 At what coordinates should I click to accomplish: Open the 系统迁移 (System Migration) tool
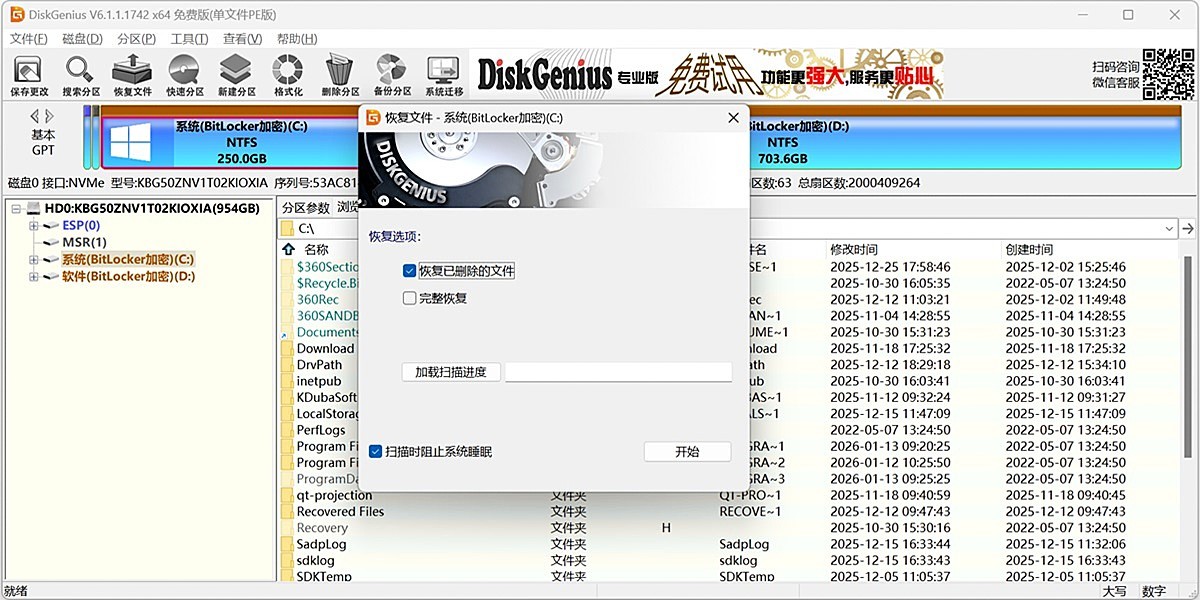(x=443, y=72)
